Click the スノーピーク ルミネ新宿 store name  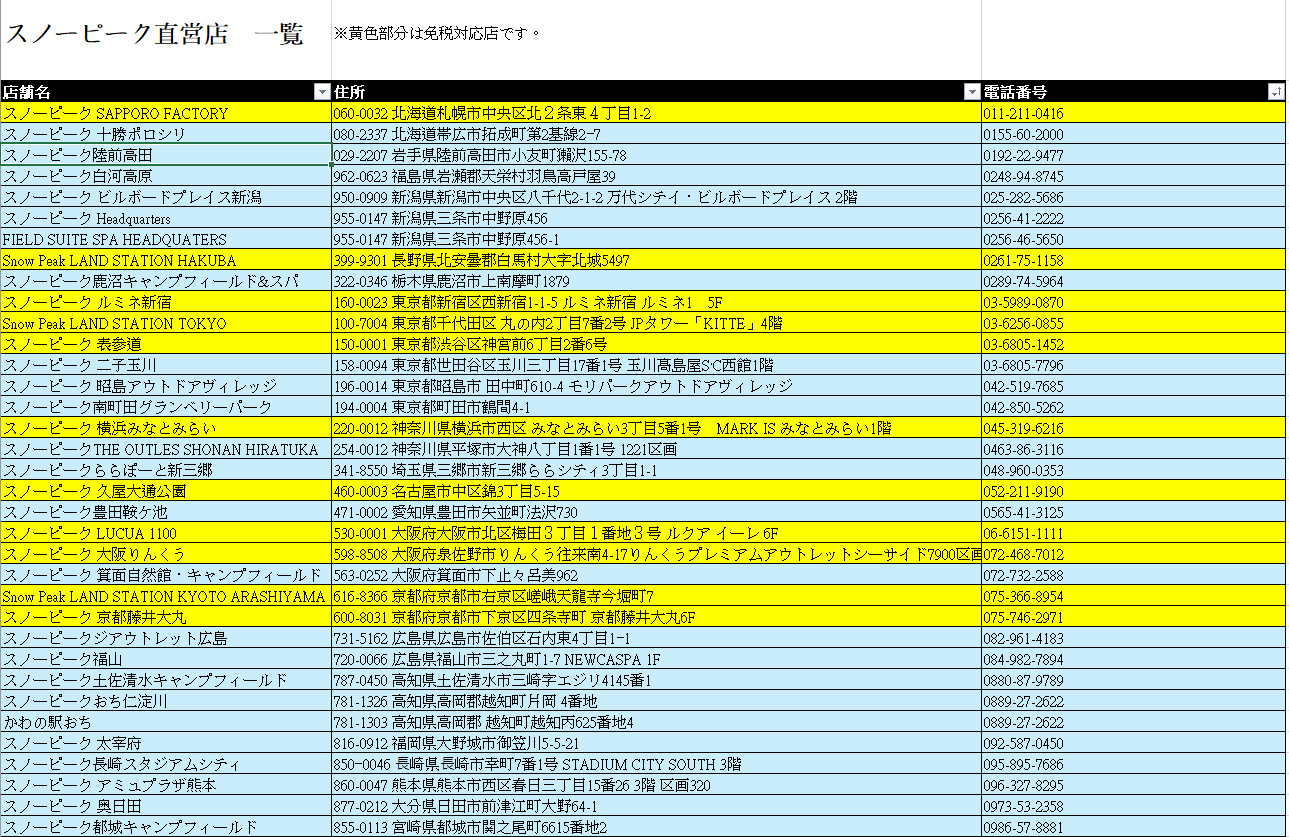click(166, 303)
